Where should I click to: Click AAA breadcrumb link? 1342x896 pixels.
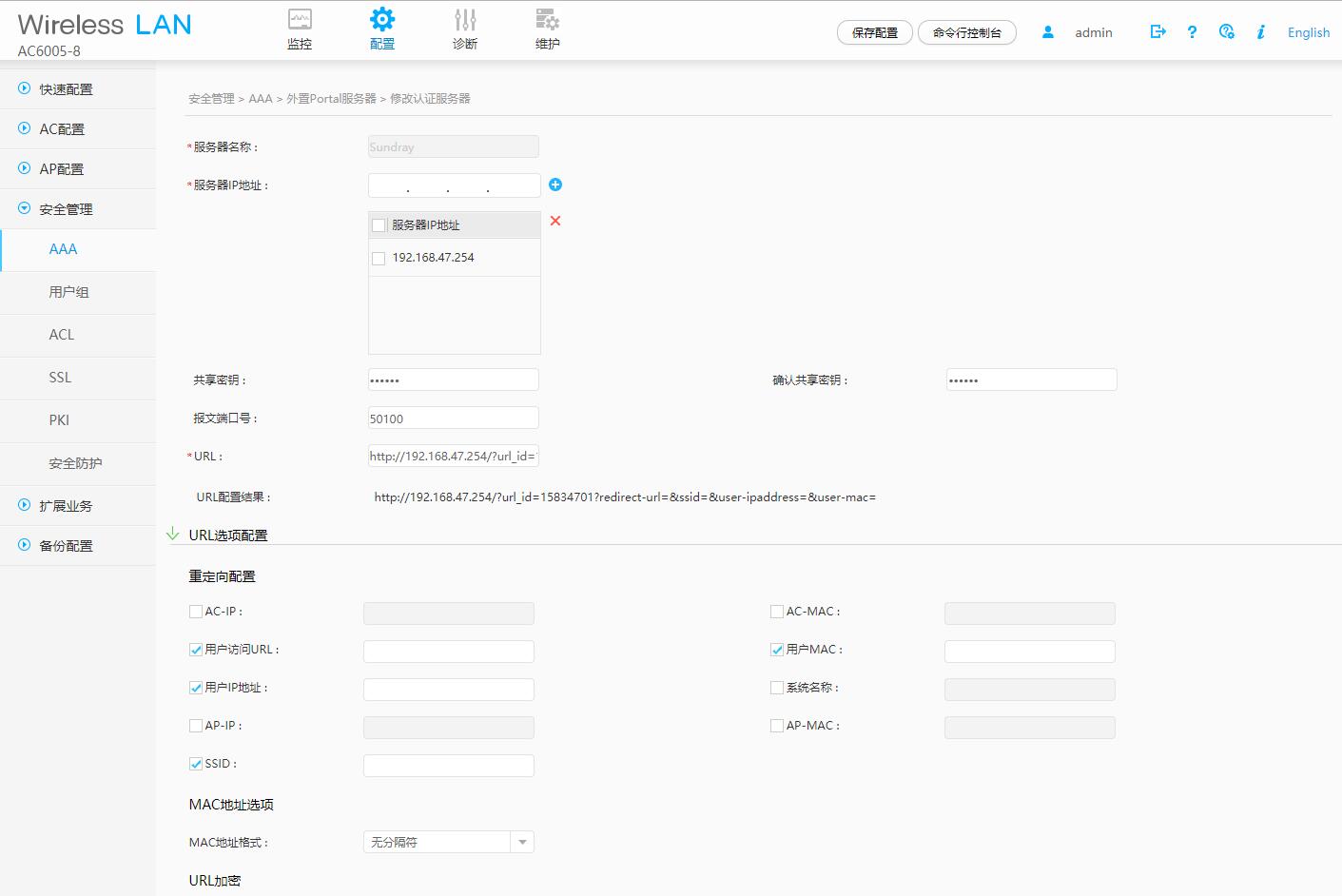point(261,98)
